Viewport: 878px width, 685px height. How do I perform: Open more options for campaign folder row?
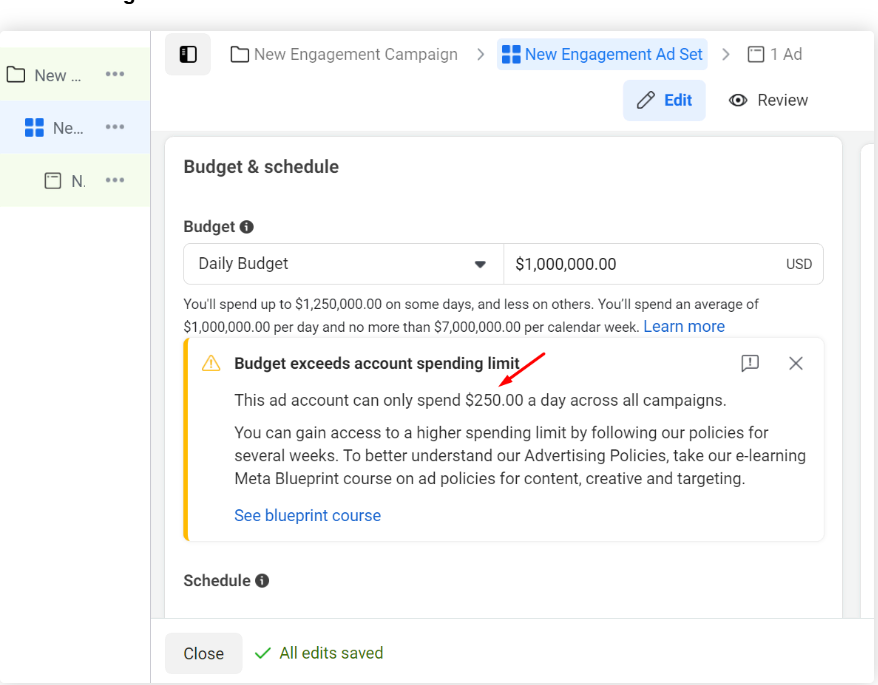[115, 75]
